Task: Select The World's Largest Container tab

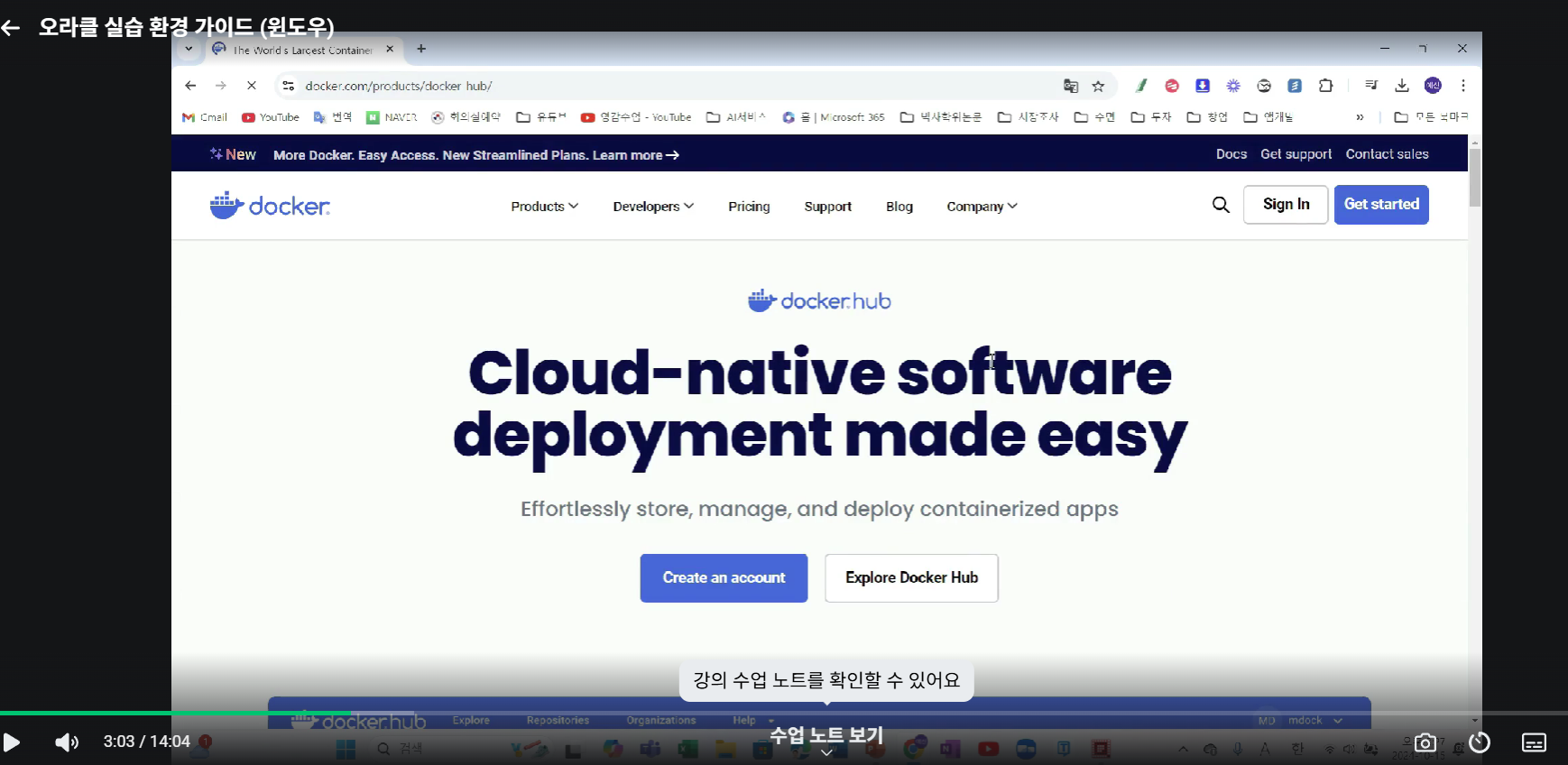Action: [x=302, y=50]
